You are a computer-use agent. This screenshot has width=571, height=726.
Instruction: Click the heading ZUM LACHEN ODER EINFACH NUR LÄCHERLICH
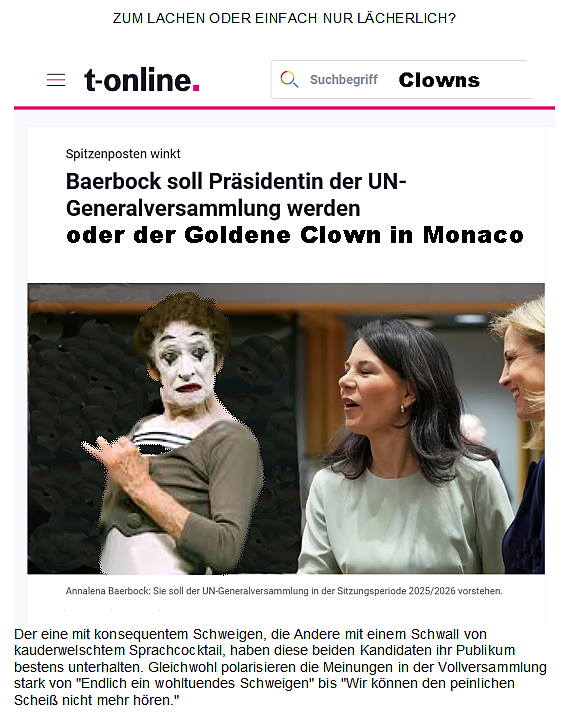point(284,19)
